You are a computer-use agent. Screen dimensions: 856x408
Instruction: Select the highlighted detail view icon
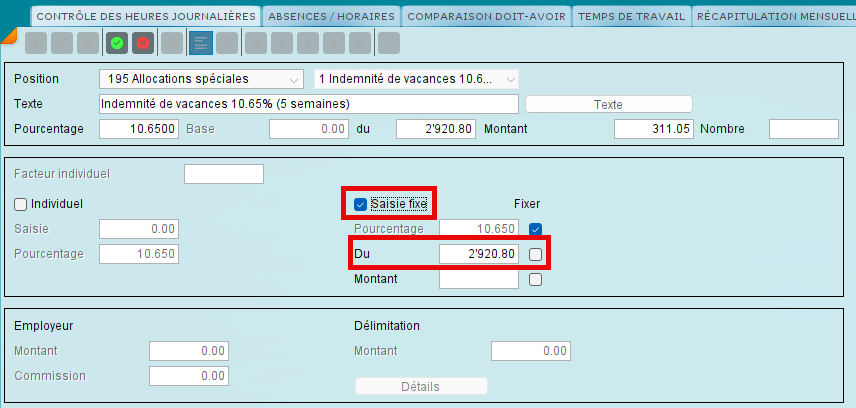click(201, 43)
